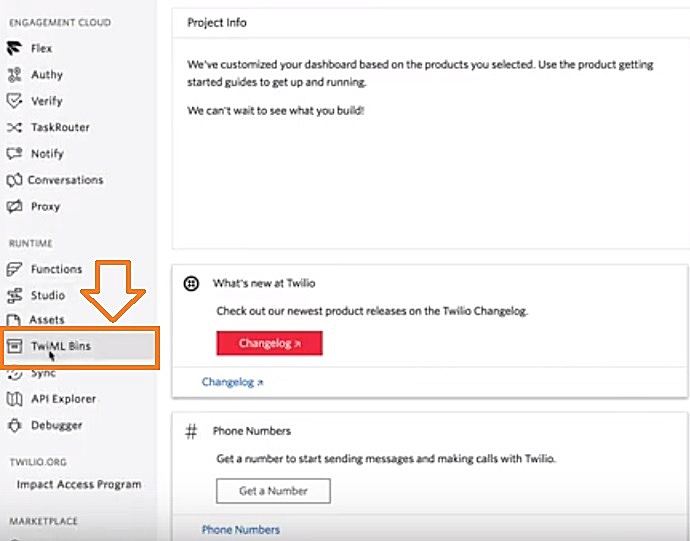Click the 'Check out our newest product releases' text
The image size is (690, 541).
click(x=372, y=311)
